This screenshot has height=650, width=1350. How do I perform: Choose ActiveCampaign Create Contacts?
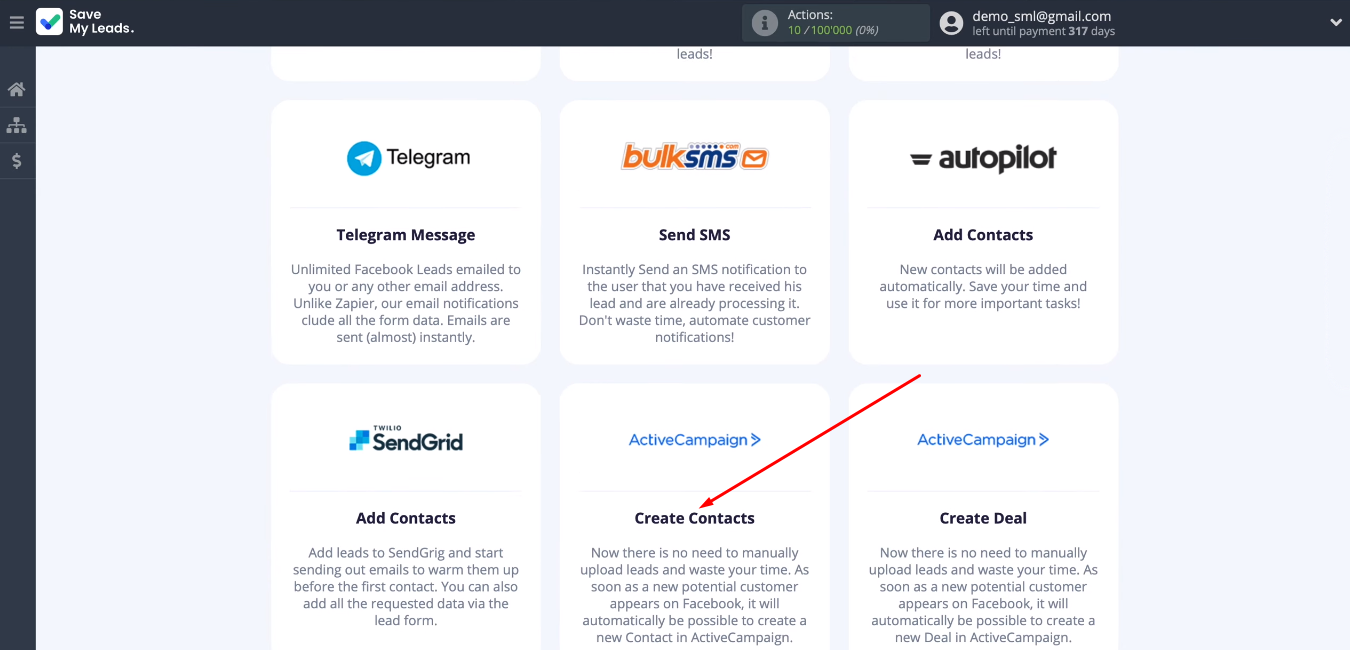(695, 518)
